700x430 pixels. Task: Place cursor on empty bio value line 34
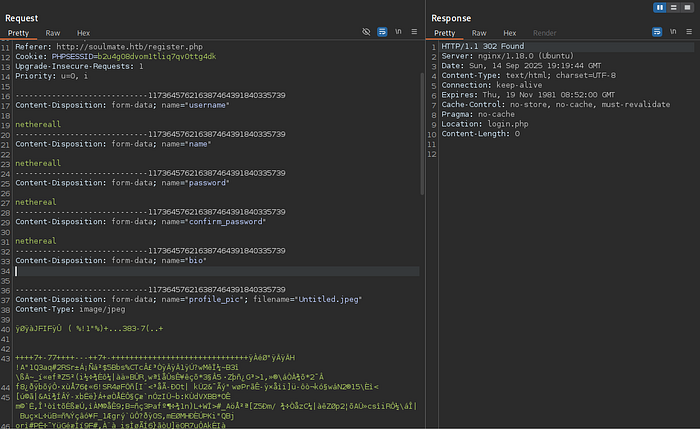click(217, 271)
